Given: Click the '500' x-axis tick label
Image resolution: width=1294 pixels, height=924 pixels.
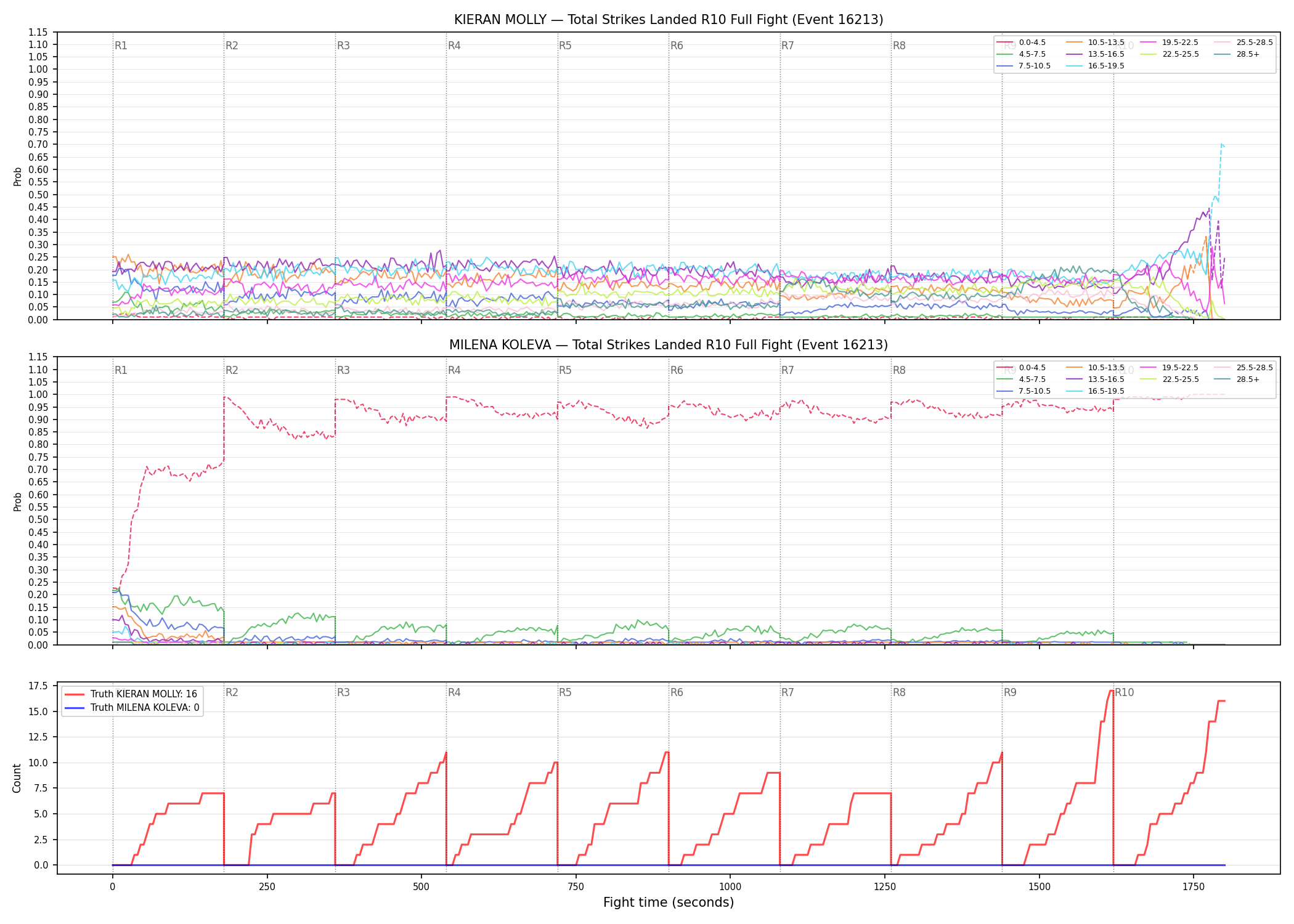Looking at the screenshot, I should 421,887.
